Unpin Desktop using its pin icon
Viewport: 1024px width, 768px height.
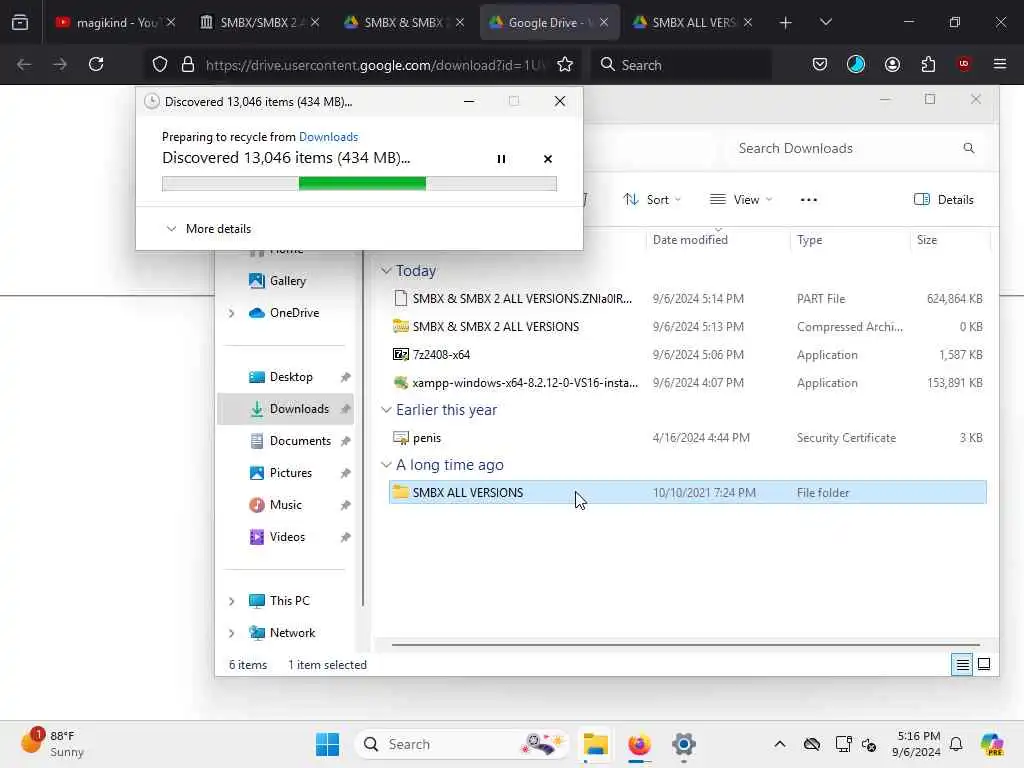click(345, 377)
